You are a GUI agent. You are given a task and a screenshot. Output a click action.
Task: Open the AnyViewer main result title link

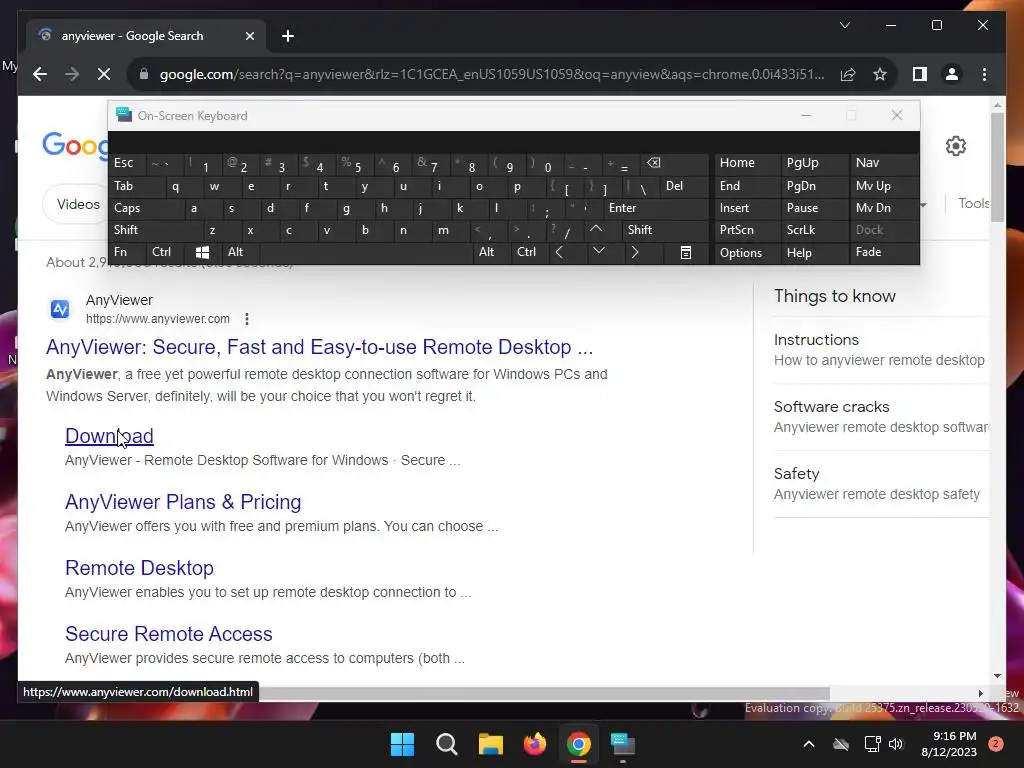[319, 347]
